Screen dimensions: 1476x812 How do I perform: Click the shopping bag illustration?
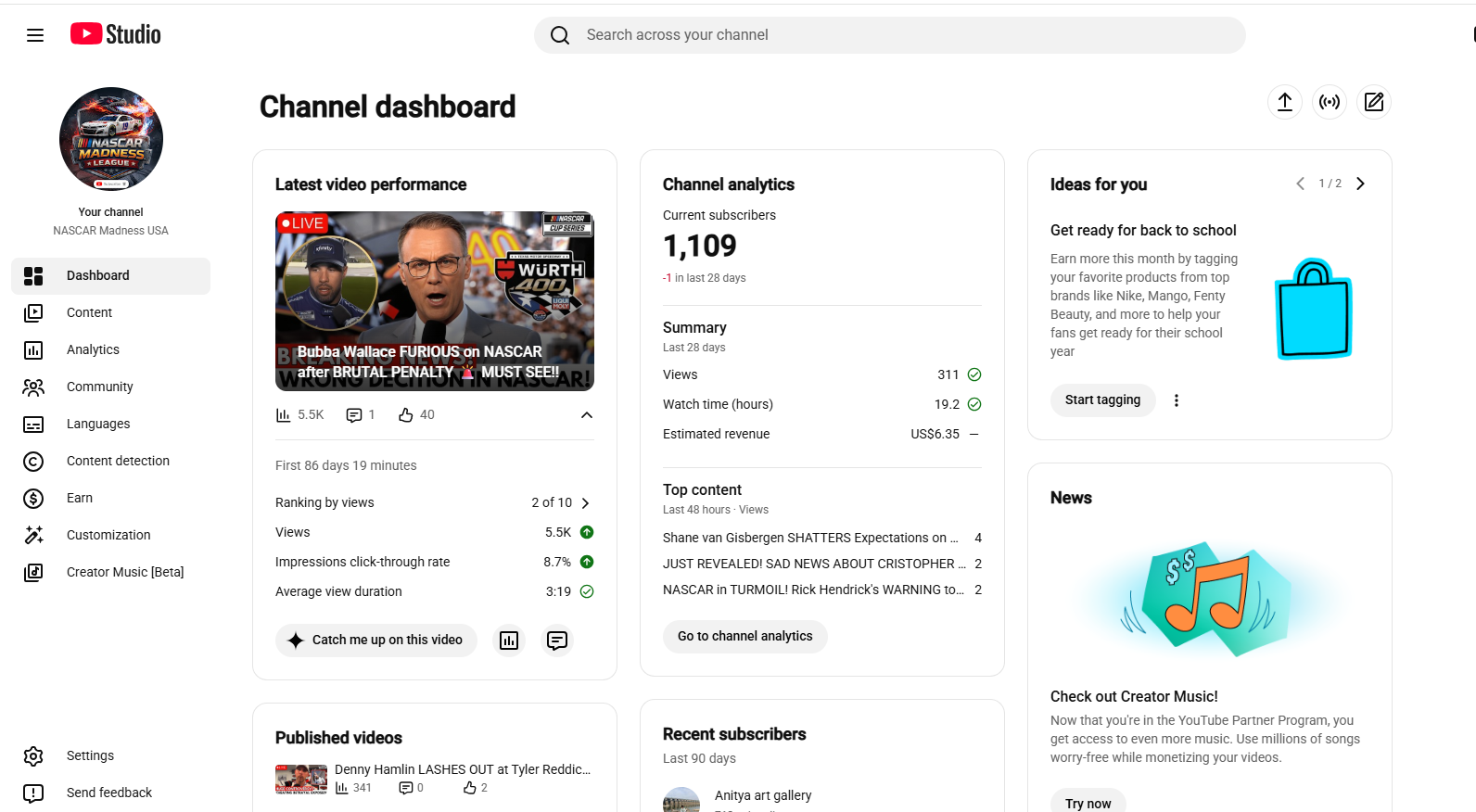tap(1314, 309)
